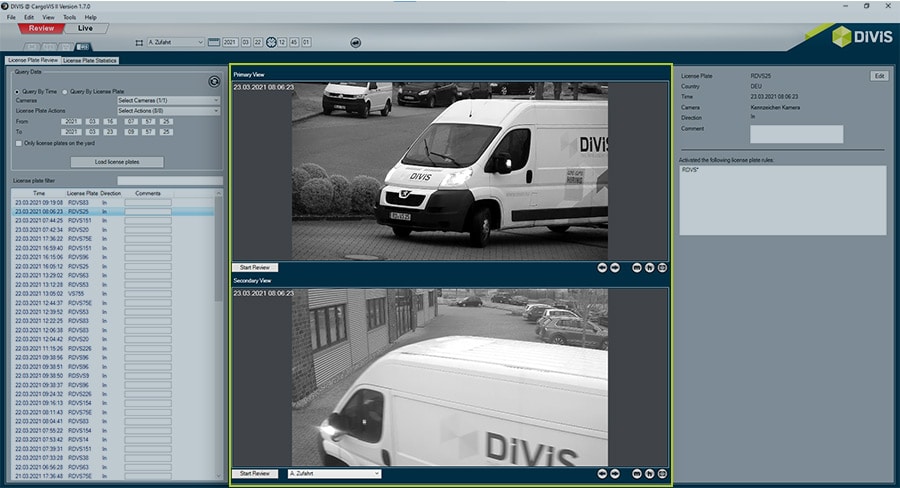Click the Comment text box in details panel
Viewport: 900px width, 488px height.
tap(797, 134)
